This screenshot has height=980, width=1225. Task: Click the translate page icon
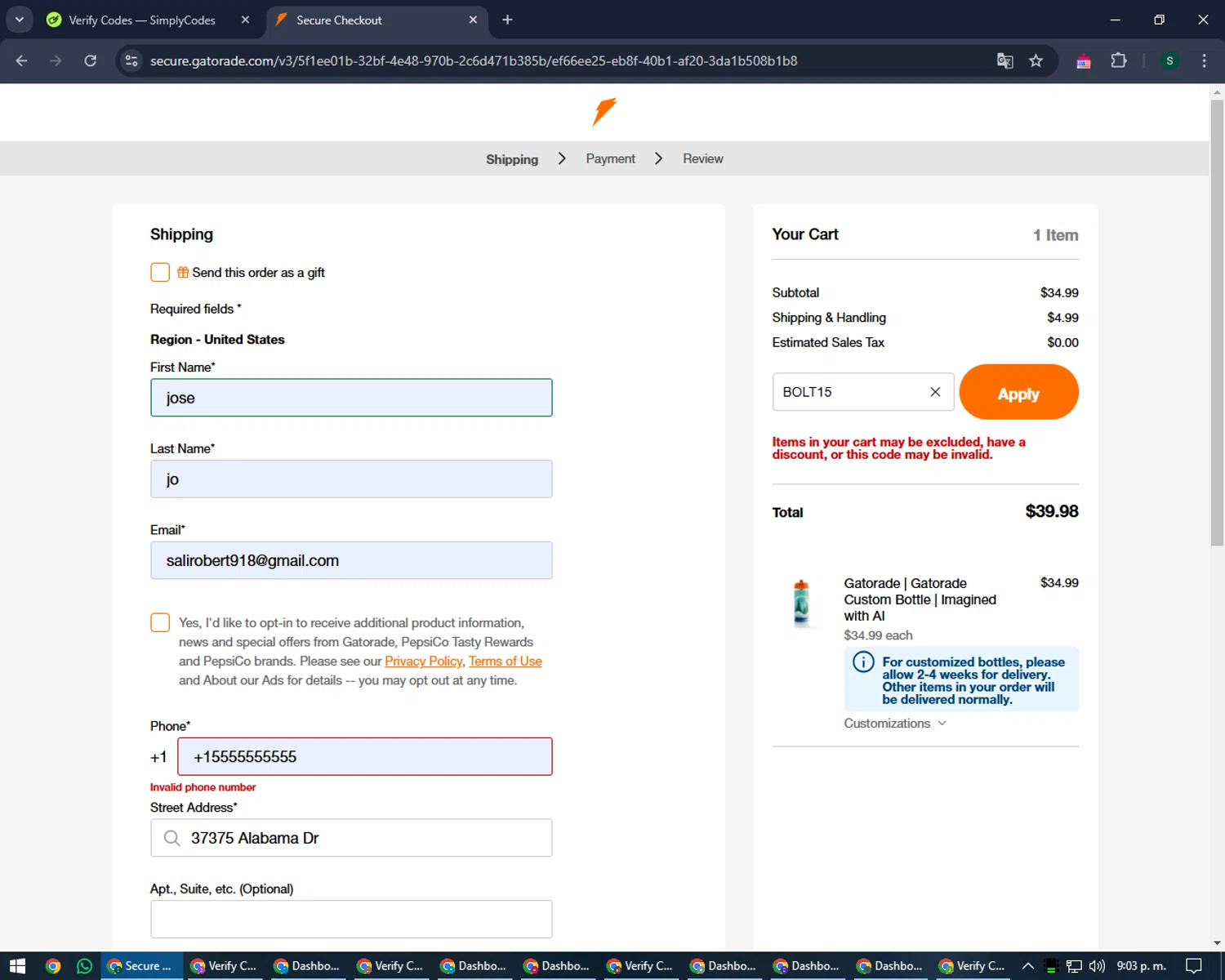[x=1004, y=60]
